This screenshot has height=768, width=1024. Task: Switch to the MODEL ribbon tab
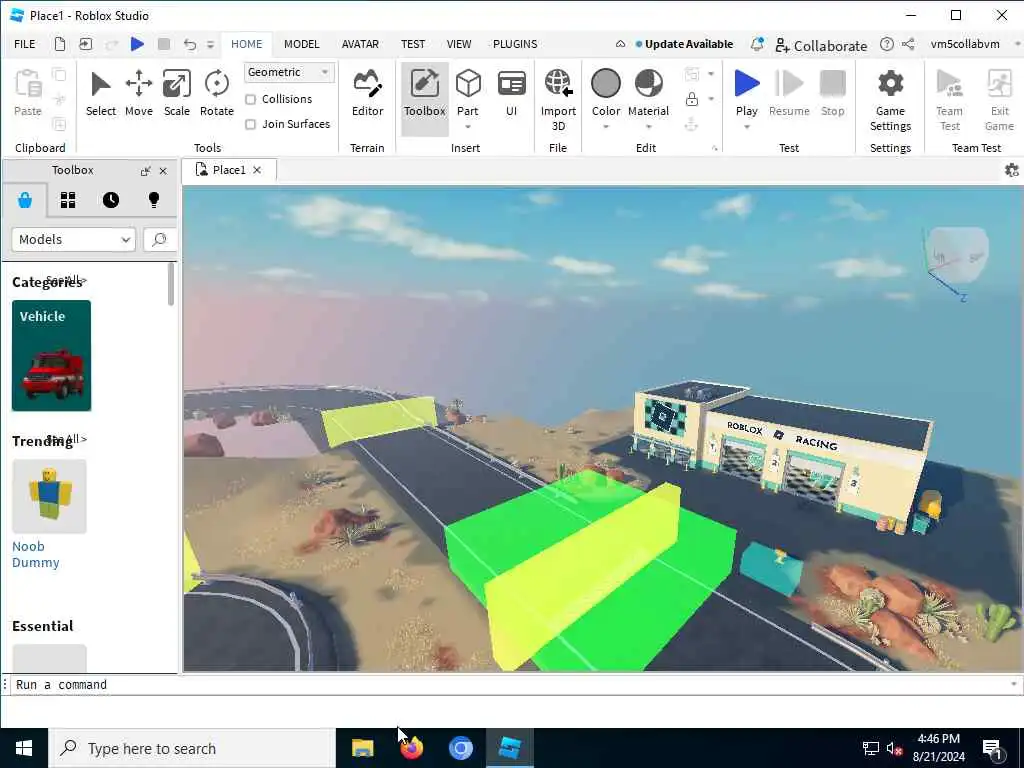tap(302, 44)
